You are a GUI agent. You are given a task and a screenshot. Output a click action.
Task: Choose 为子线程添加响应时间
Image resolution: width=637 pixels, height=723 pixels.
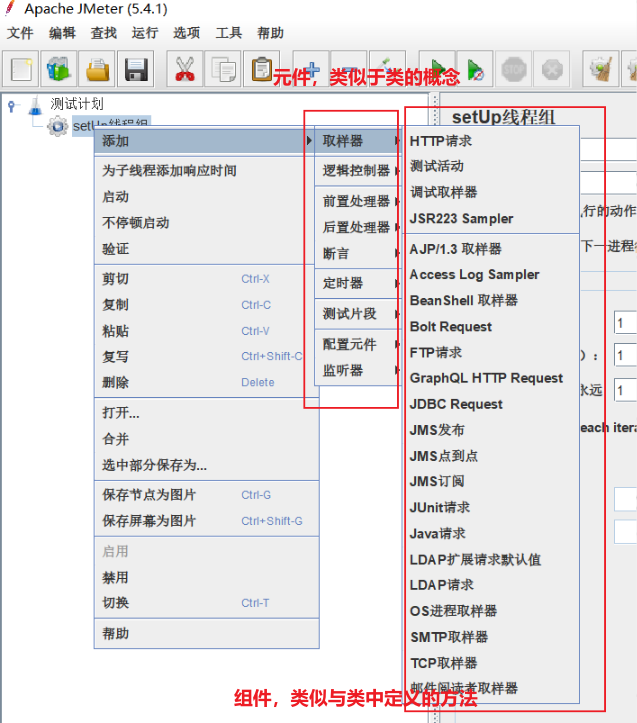tap(204, 171)
